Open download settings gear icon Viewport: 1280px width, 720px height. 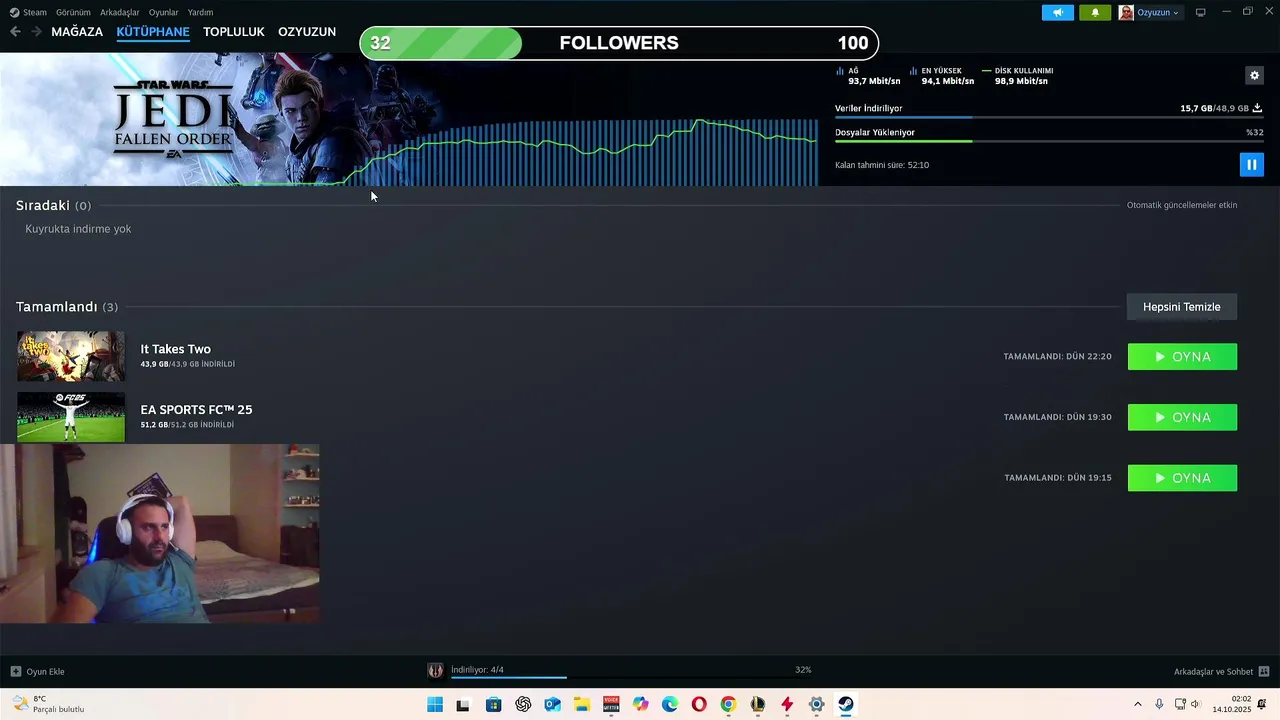point(1254,75)
